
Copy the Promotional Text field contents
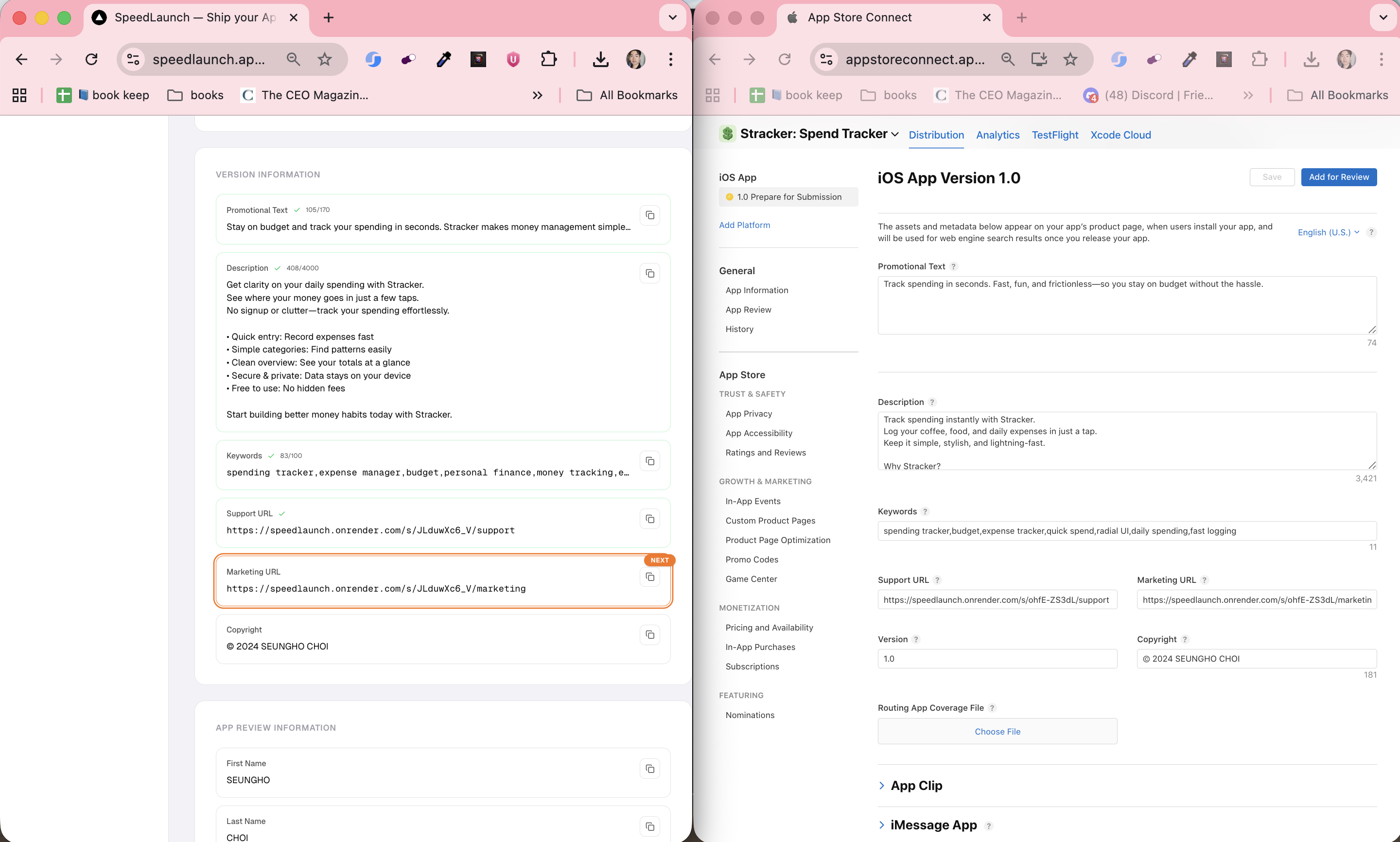pos(649,216)
